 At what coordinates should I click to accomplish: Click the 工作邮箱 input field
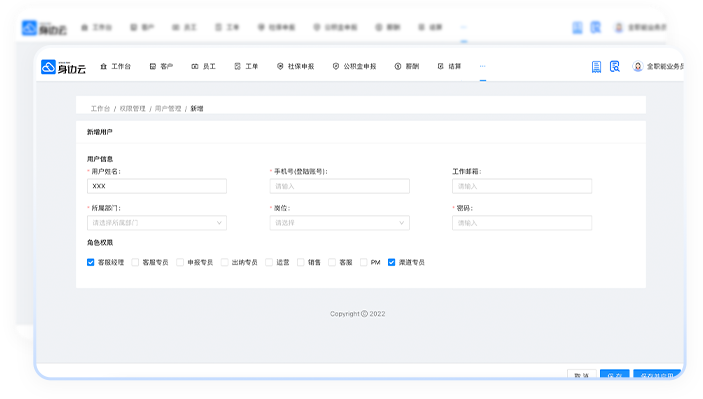coord(522,186)
